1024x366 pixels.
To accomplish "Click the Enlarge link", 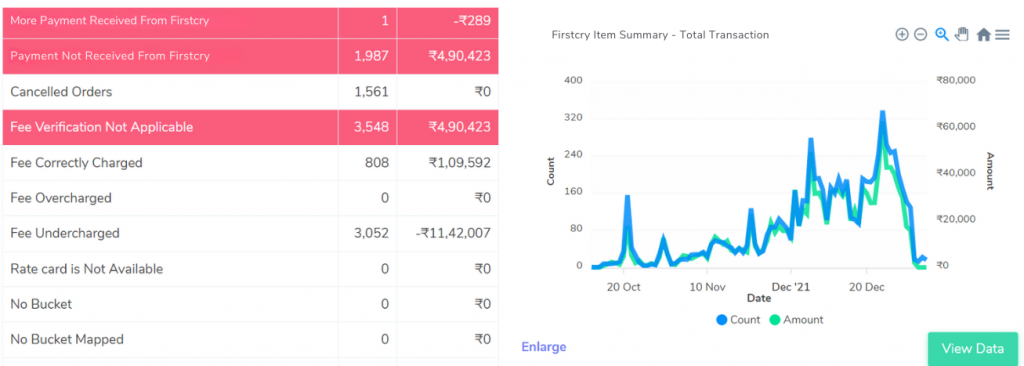I will (543, 347).
